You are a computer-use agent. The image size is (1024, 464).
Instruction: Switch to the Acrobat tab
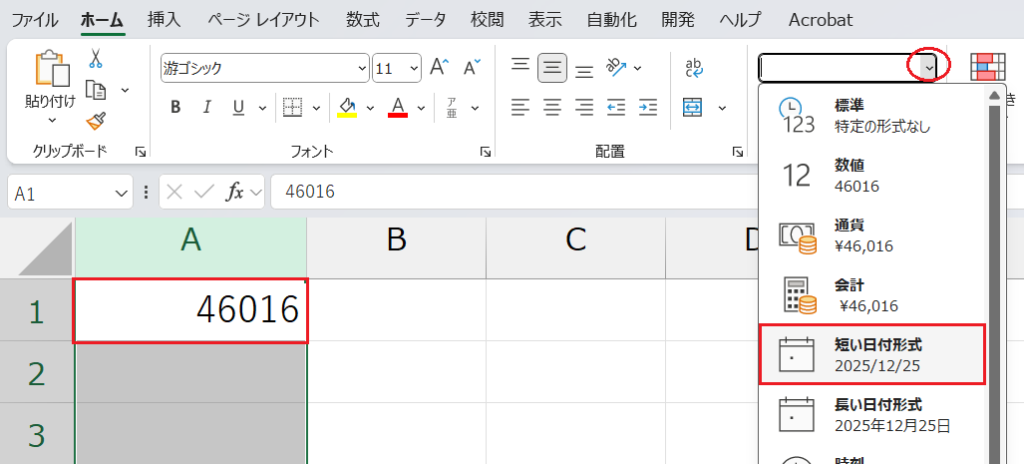(821, 20)
